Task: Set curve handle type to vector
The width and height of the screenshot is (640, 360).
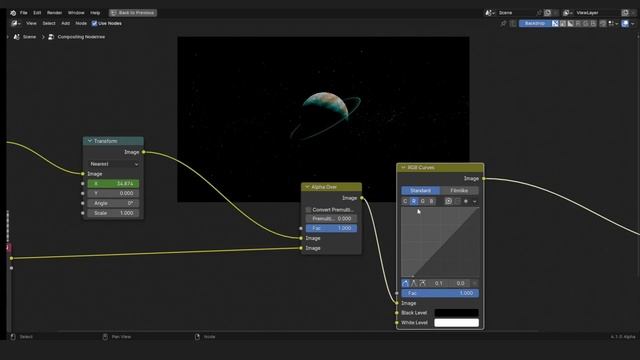Action: 414,283
